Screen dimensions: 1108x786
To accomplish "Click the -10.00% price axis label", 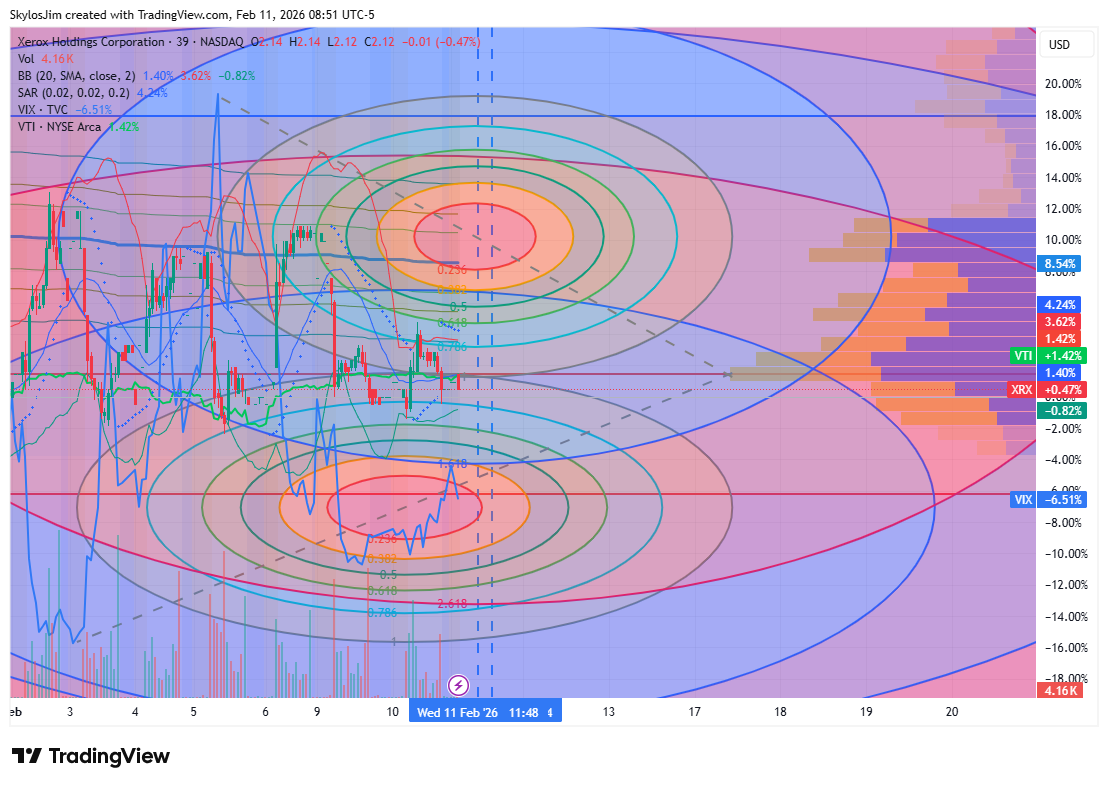I will 1066,553.
